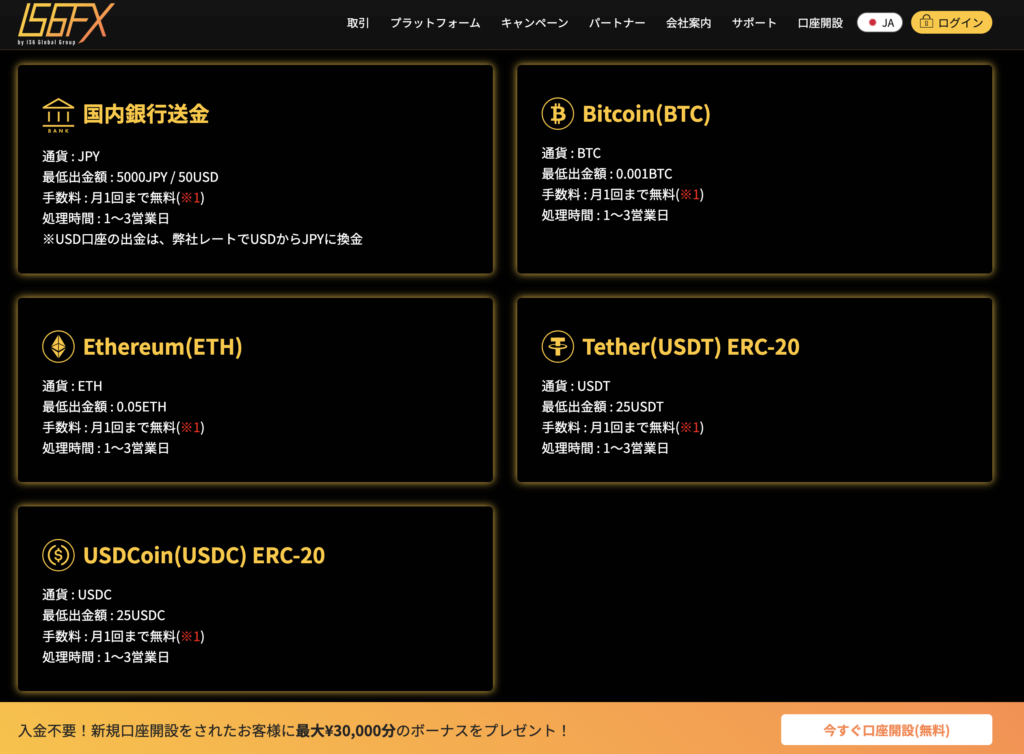
Task: Click 処理時間 line in bank transfer card
Action: coord(106,219)
